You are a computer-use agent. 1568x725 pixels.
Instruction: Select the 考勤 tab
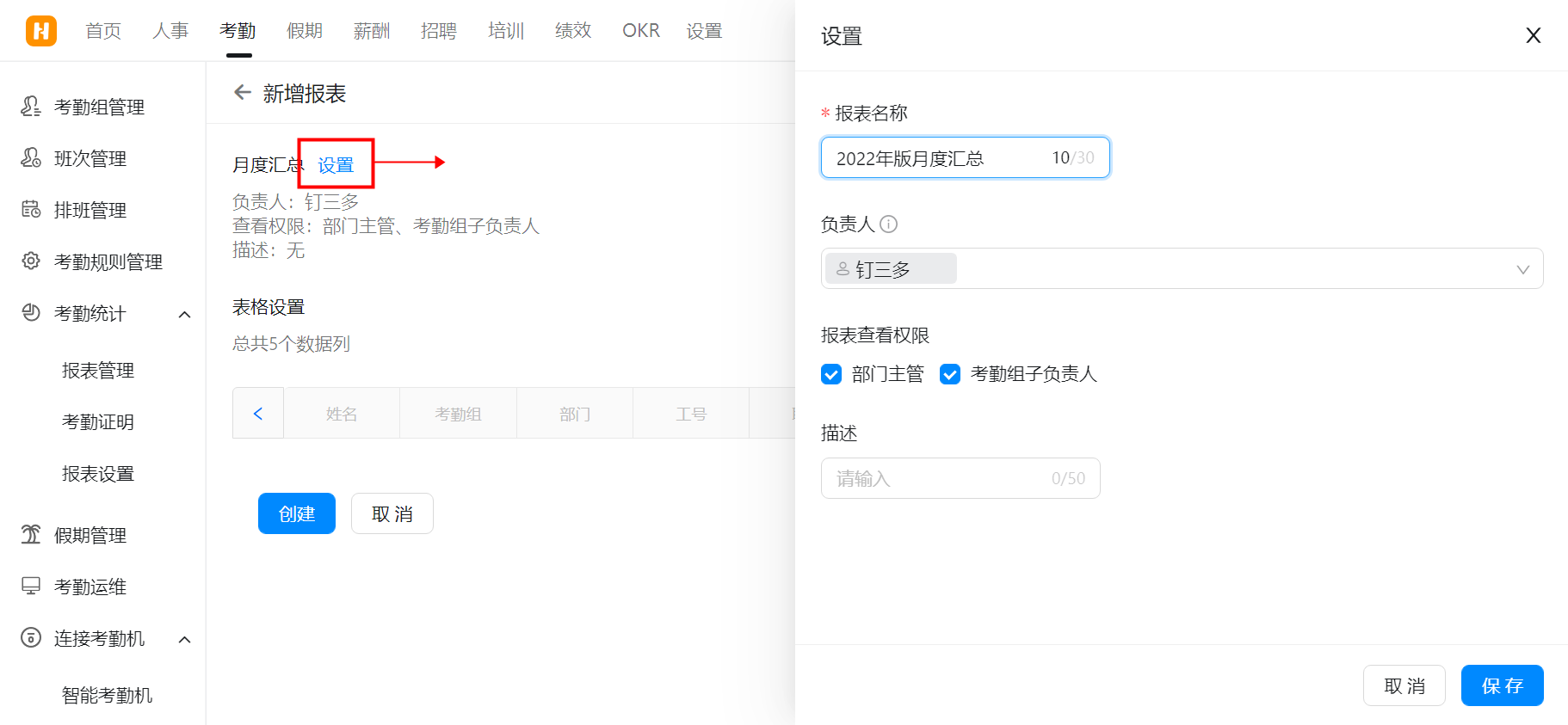click(x=238, y=31)
